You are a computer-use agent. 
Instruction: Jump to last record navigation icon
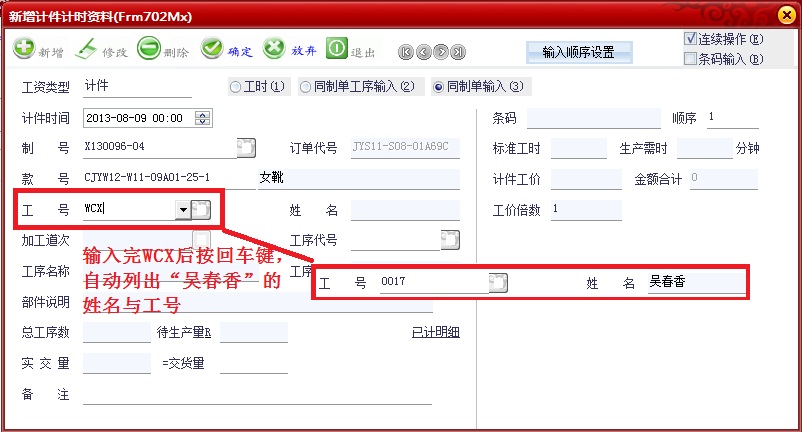click(458, 52)
